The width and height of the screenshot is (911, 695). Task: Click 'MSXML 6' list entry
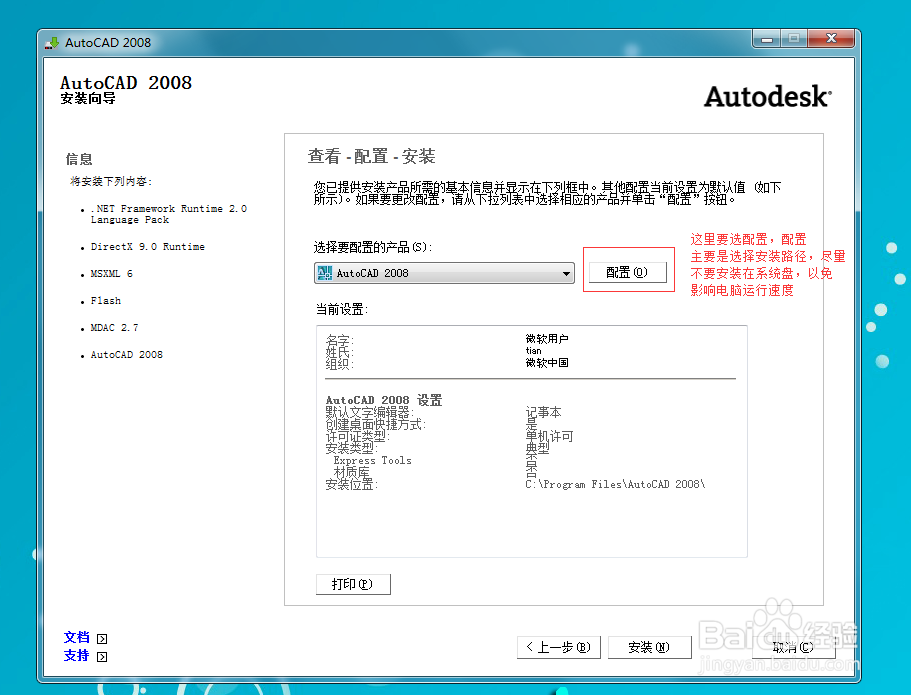[x=112, y=273]
